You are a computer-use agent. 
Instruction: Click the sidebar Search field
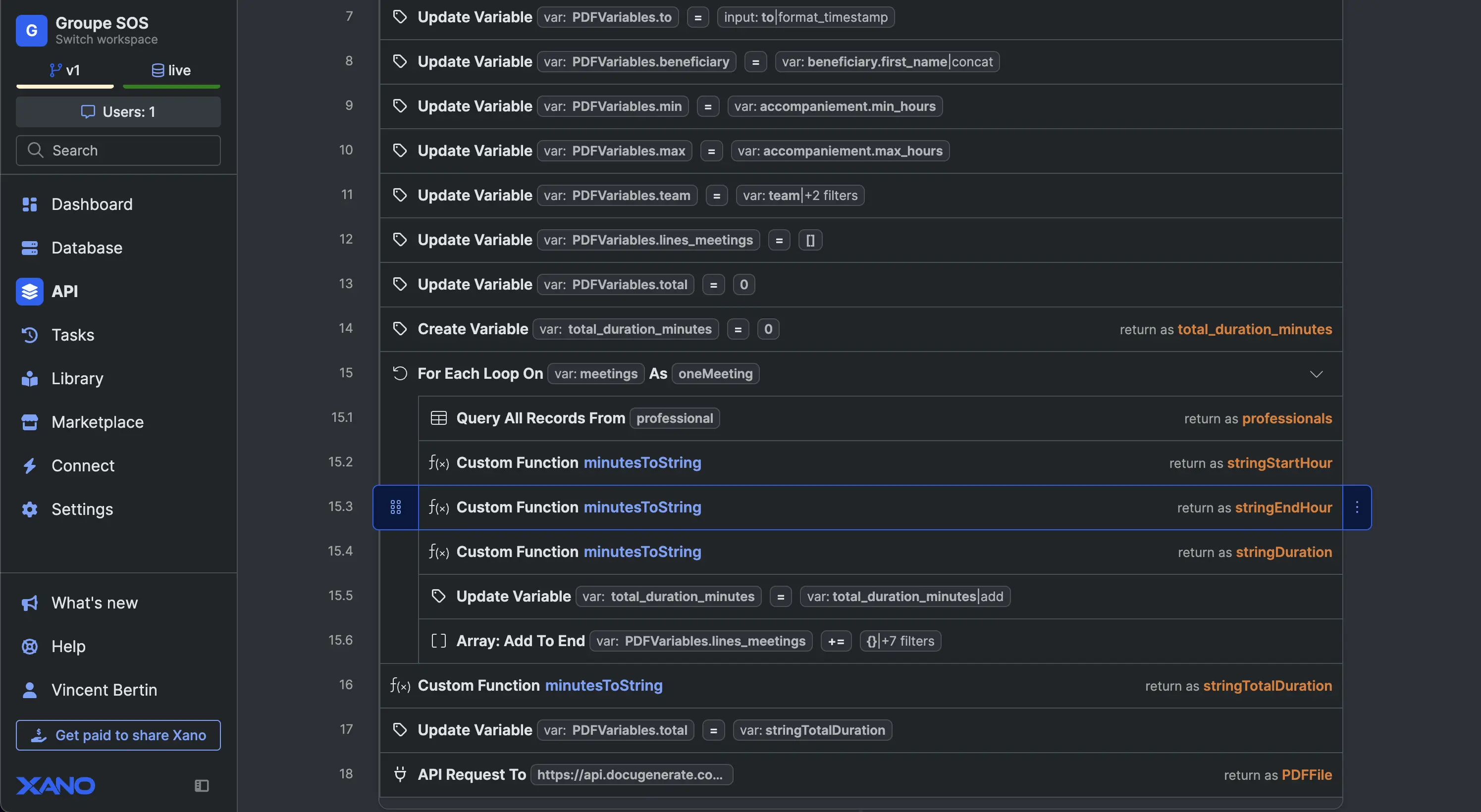point(118,150)
